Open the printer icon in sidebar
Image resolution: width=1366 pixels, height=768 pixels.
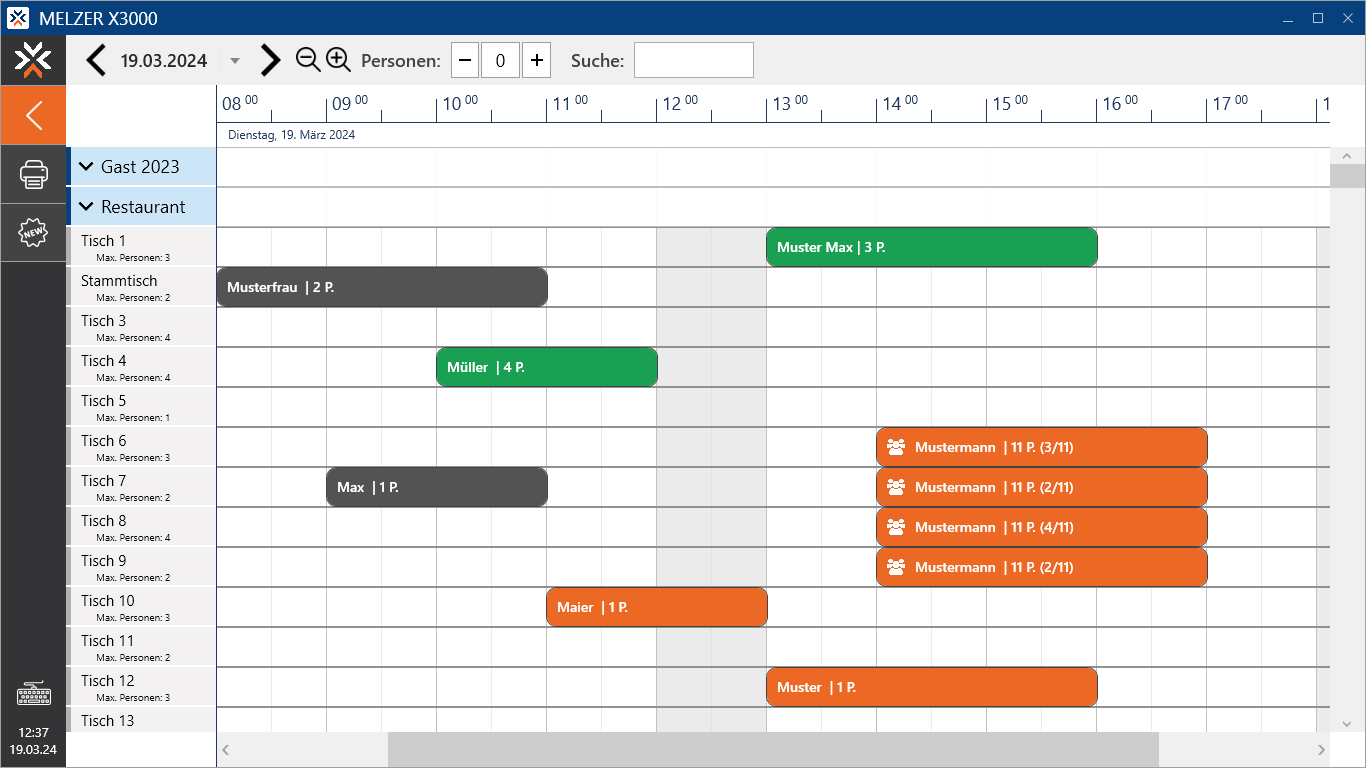tap(33, 175)
